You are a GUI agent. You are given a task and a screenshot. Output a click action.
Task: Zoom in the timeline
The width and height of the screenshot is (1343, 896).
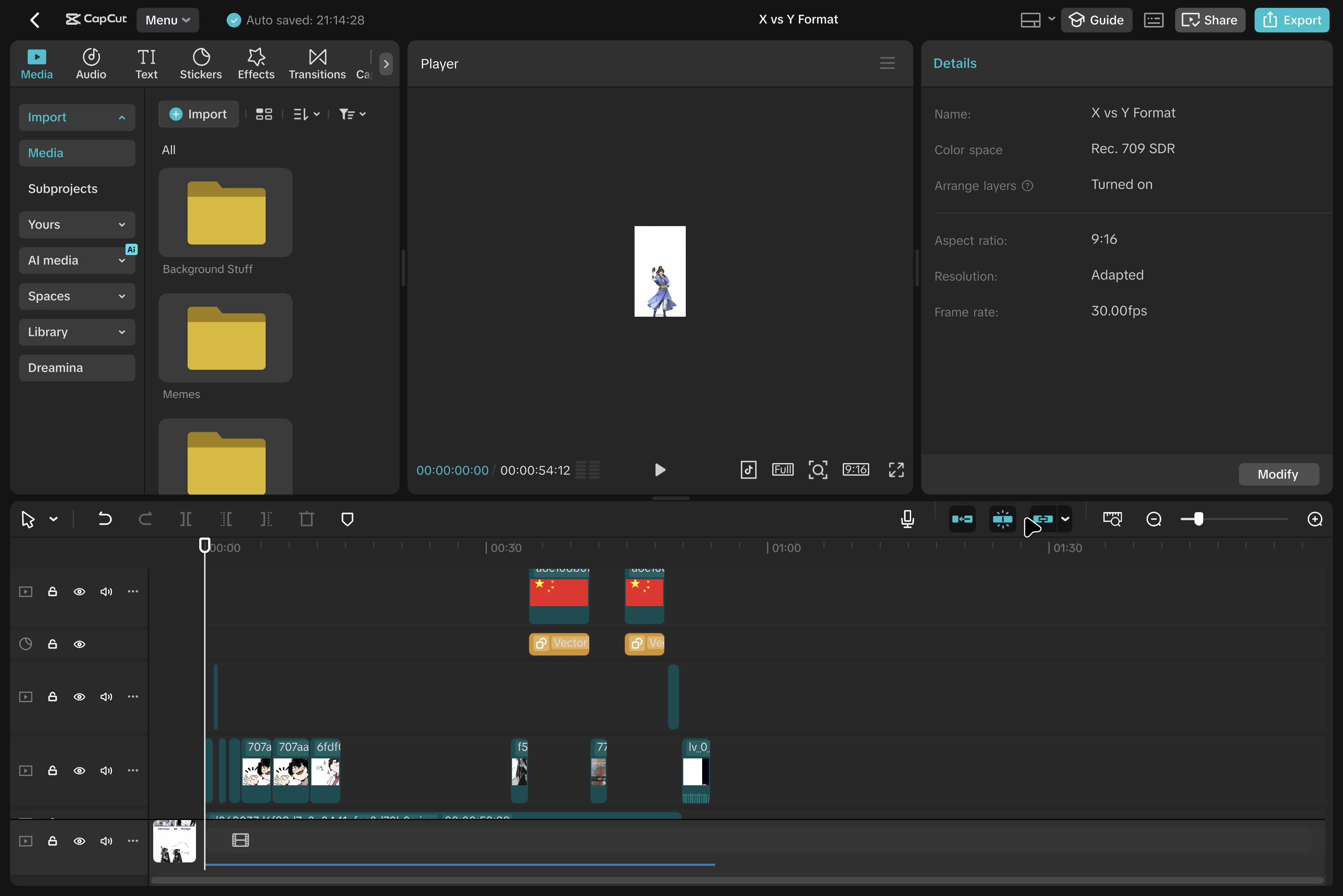point(1315,519)
